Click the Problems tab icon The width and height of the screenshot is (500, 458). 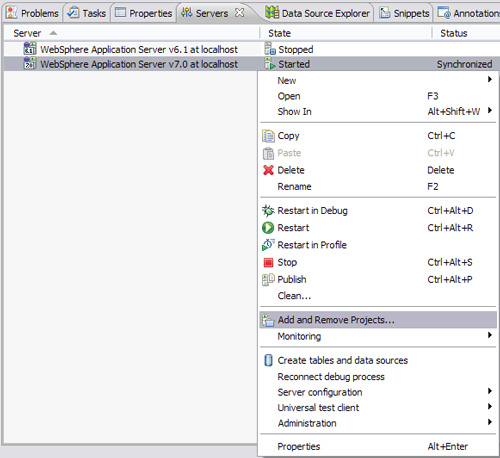tap(12, 13)
